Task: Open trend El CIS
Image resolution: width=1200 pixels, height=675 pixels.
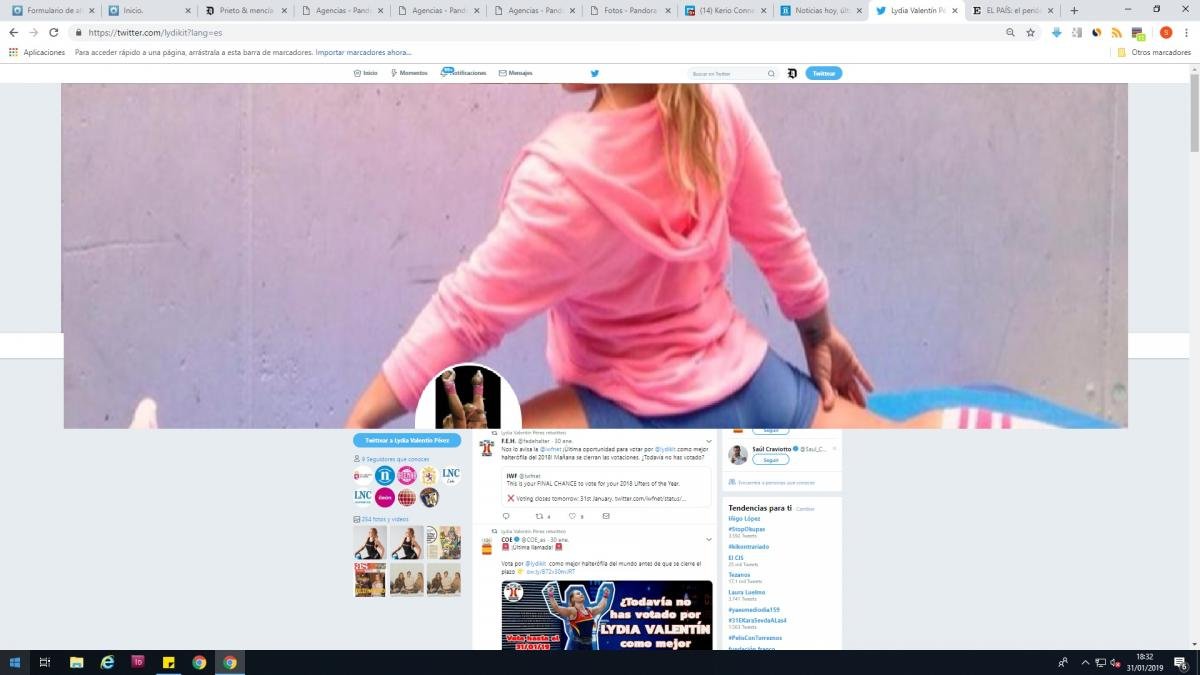Action: point(735,557)
